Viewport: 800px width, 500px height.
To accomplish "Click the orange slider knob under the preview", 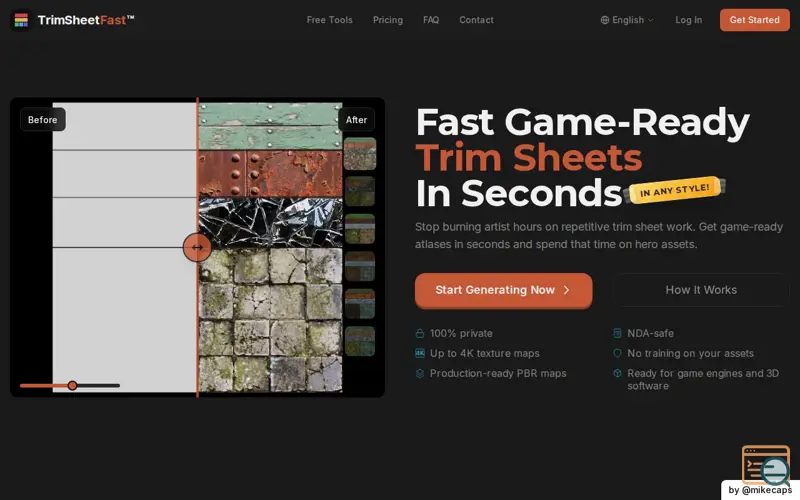I will coord(72,385).
